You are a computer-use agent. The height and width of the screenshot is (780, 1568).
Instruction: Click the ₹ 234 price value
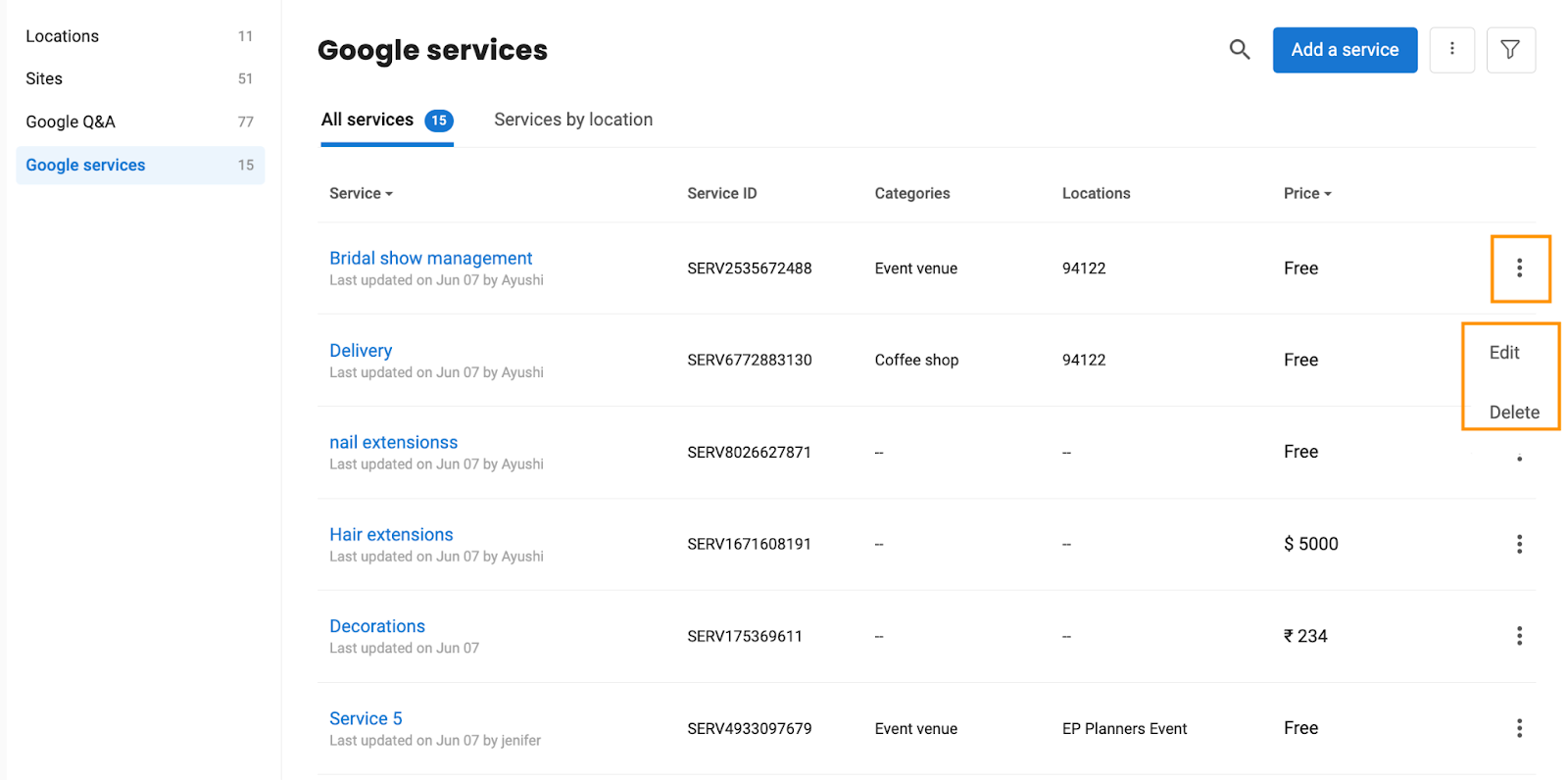coord(1305,636)
